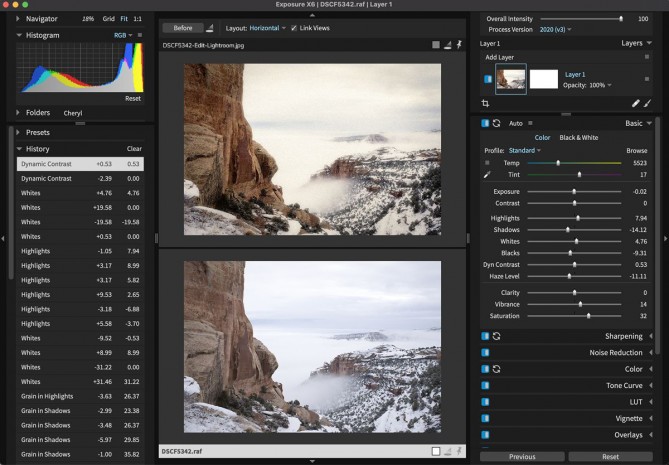Toggle Tone Curve panel switch
This screenshot has width=669, height=465.
tap(485, 385)
